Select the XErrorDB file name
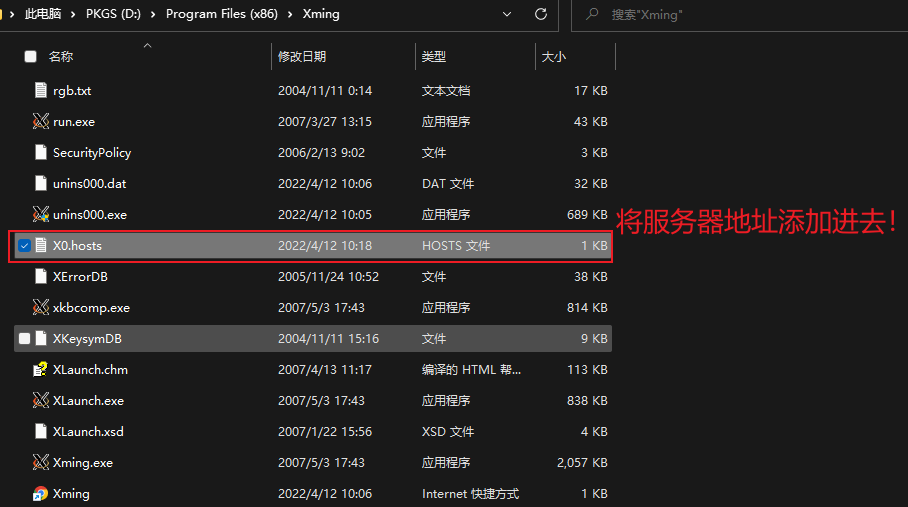Viewport: 908px width, 507px height. [x=80, y=276]
